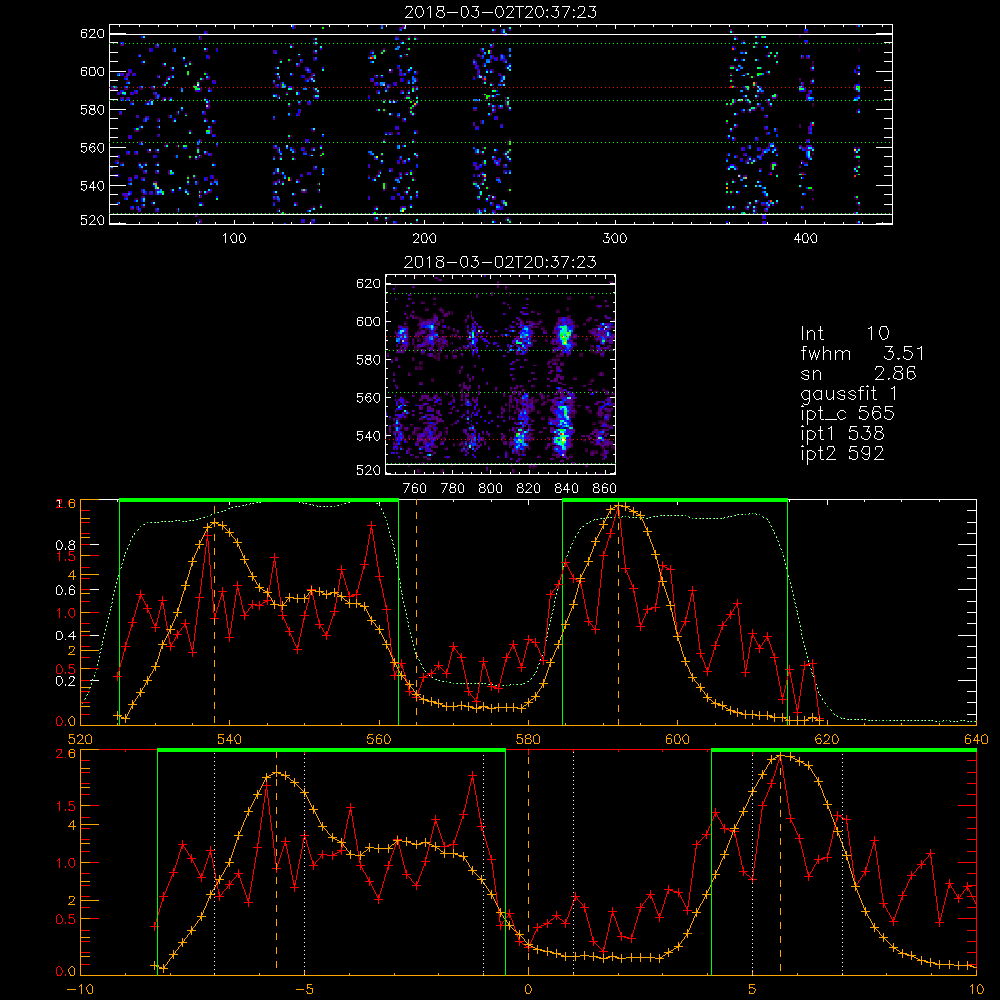Click the Int 10 parameter text
Screen dimensions: 1000x1000
844,334
